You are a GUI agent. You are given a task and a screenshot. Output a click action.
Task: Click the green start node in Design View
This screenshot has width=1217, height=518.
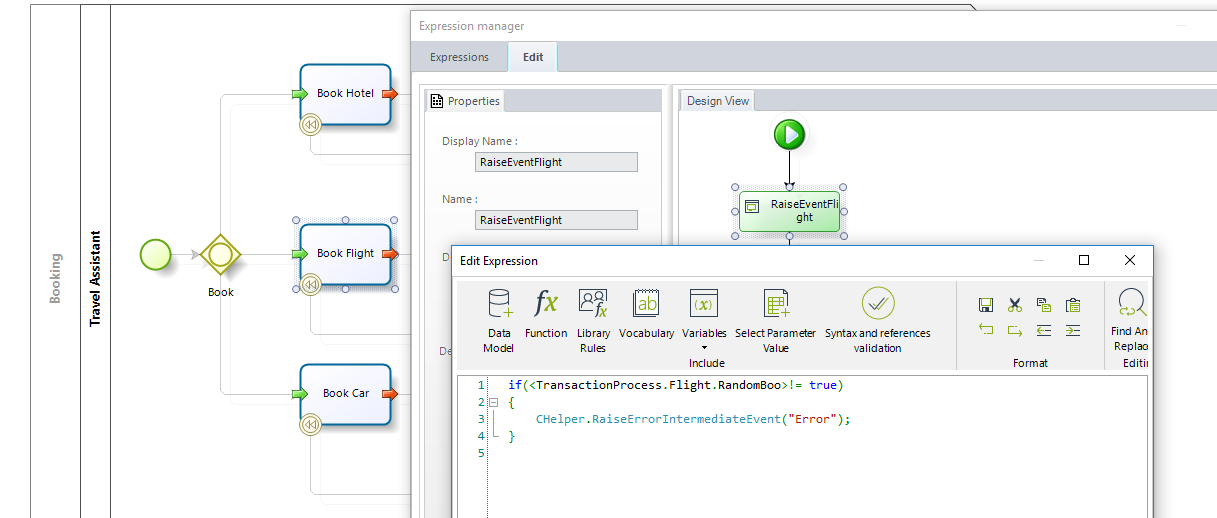[x=789, y=135]
